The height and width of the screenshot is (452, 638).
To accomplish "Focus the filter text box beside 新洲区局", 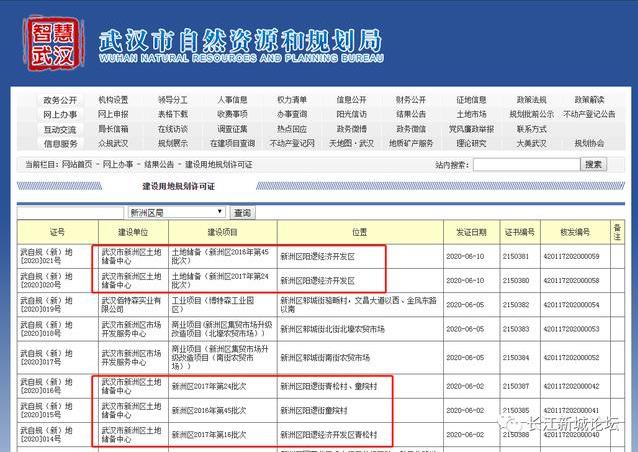I will click(70, 212).
